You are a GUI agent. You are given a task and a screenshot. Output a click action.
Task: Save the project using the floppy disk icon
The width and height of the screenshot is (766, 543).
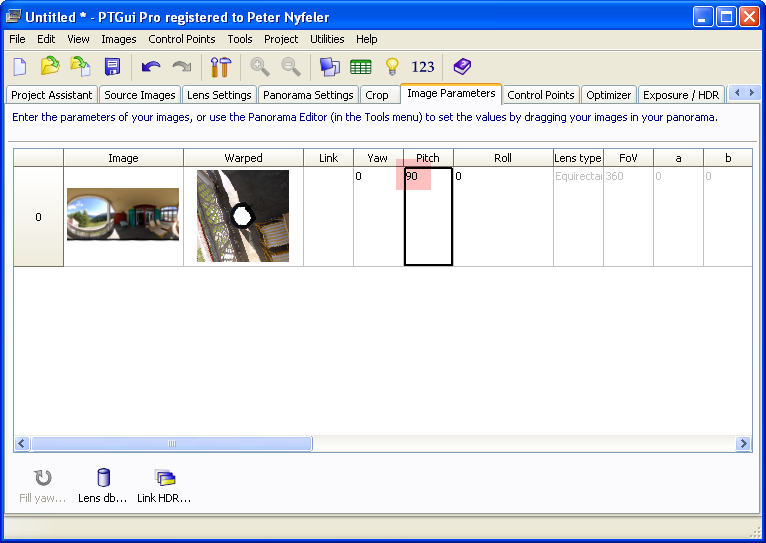click(x=112, y=67)
